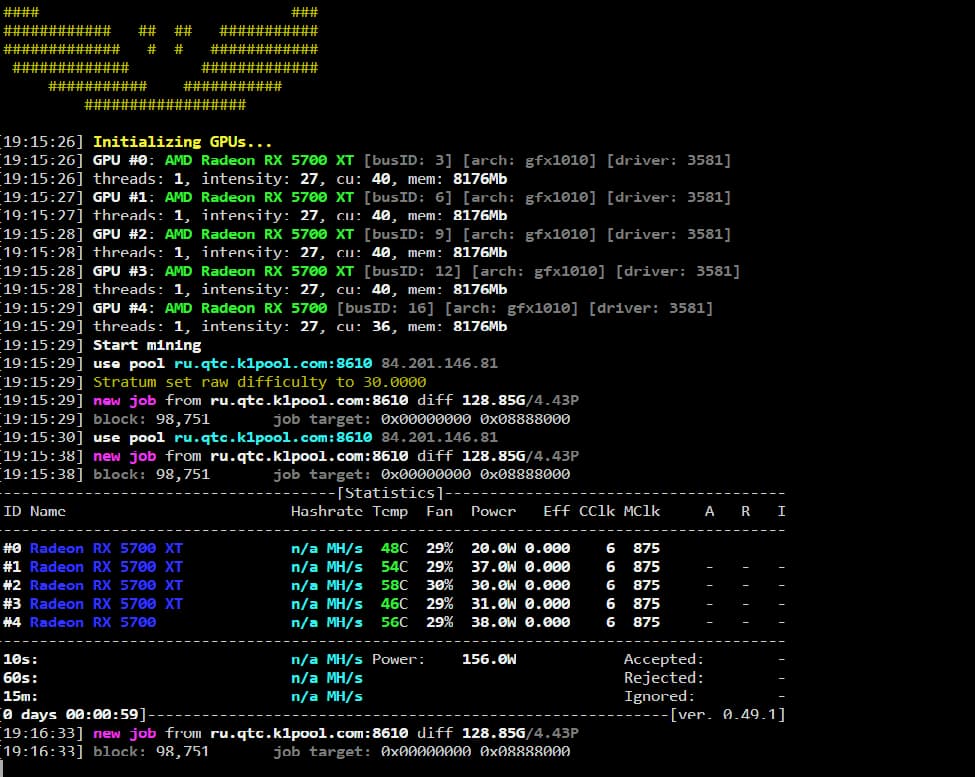Click the 38.0W power value in row #4
The height and width of the screenshot is (777, 975).
(x=493, y=622)
